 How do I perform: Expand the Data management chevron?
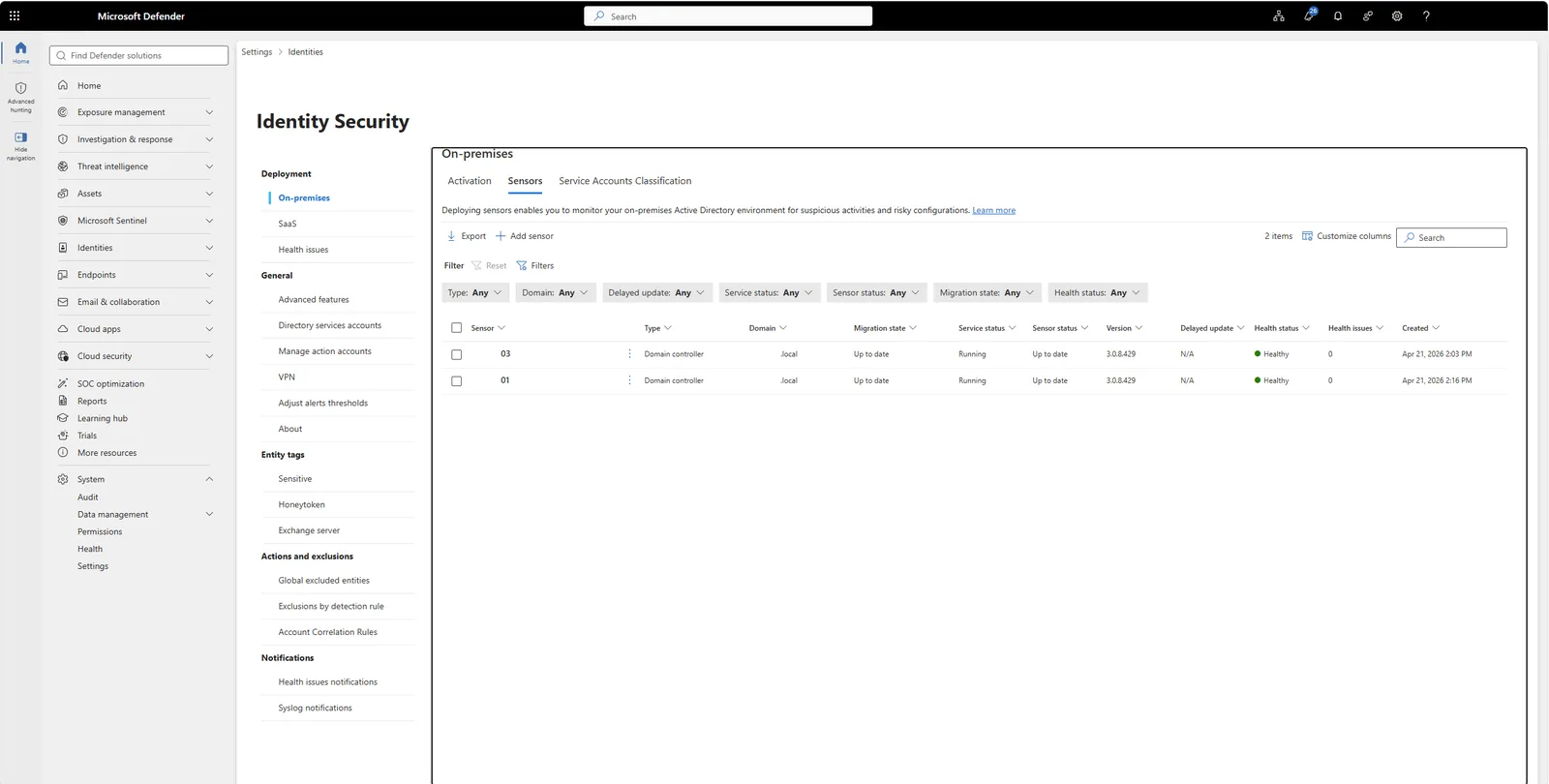[x=209, y=514]
